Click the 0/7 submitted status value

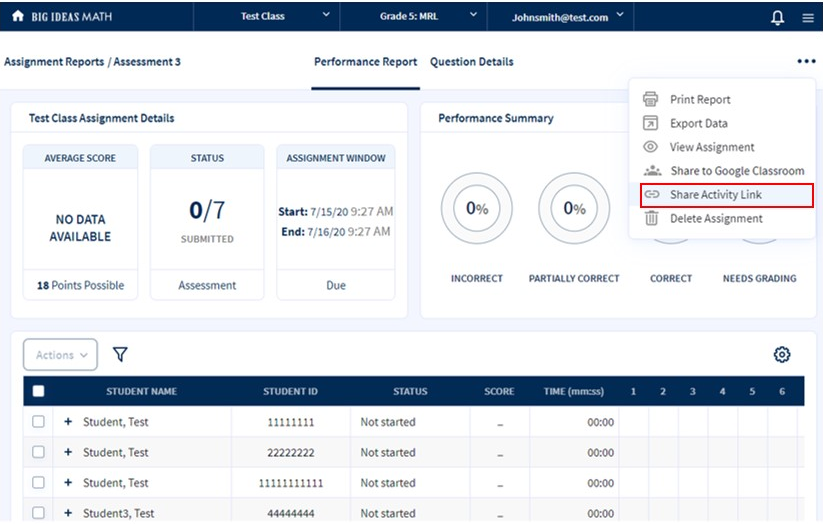pyautogui.click(x=207, y=211)
